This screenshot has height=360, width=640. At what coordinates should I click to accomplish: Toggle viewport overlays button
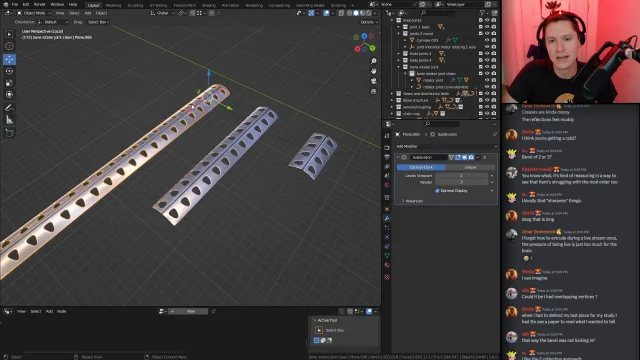327,13
